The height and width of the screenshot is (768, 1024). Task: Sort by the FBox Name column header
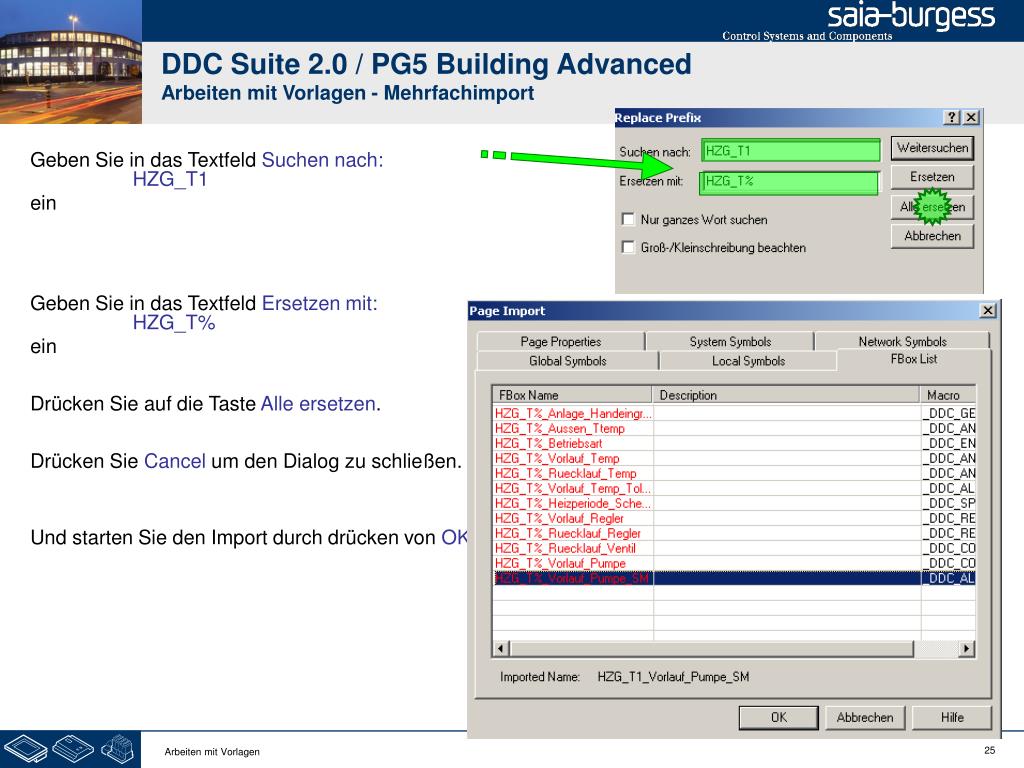[572, 395]
